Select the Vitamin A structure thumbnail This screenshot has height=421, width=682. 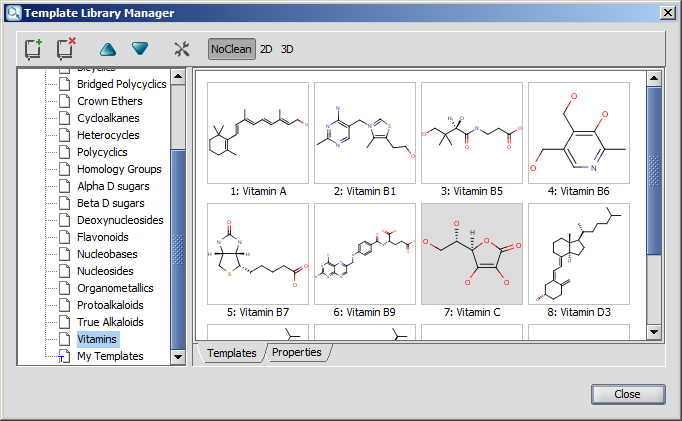[257, 132]
